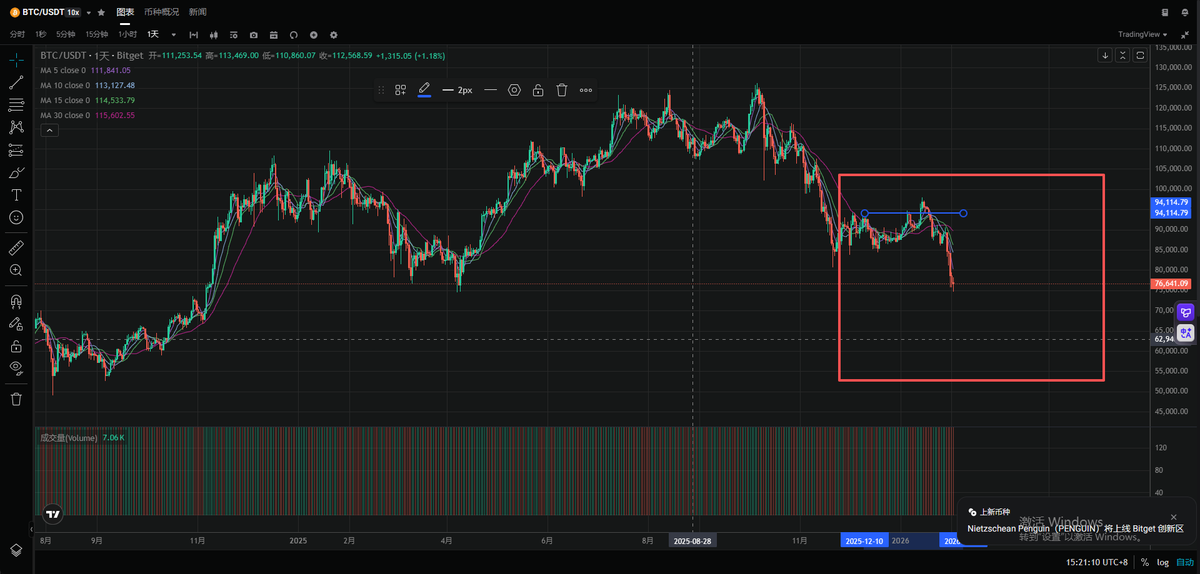Open the object tree layers icon
The height and width of the screenshot is (574, 1200).
16,551
